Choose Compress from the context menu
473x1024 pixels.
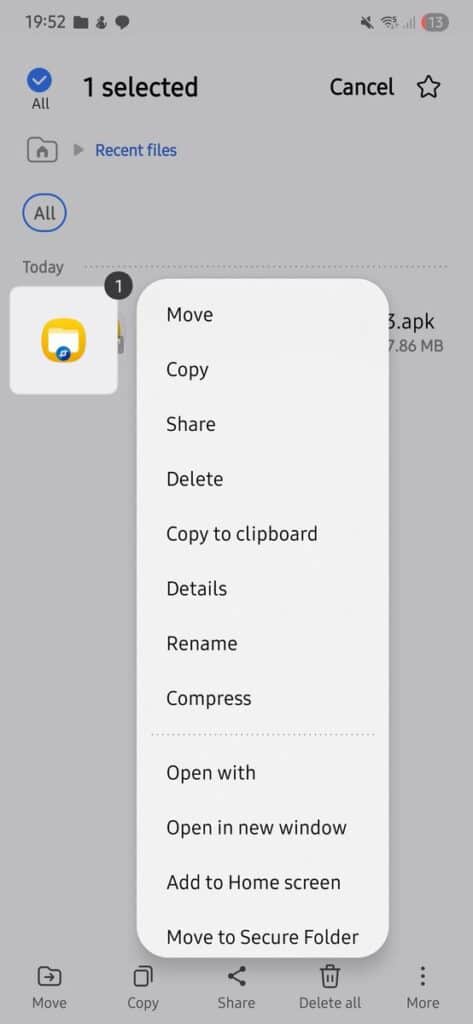pyautogui.click(x=208, y=698)
